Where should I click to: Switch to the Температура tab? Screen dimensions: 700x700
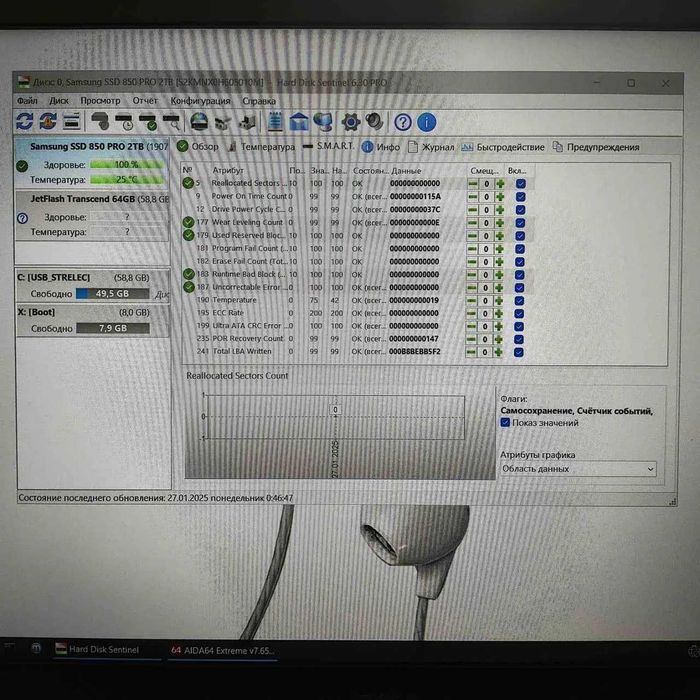(x=262, y=146)
